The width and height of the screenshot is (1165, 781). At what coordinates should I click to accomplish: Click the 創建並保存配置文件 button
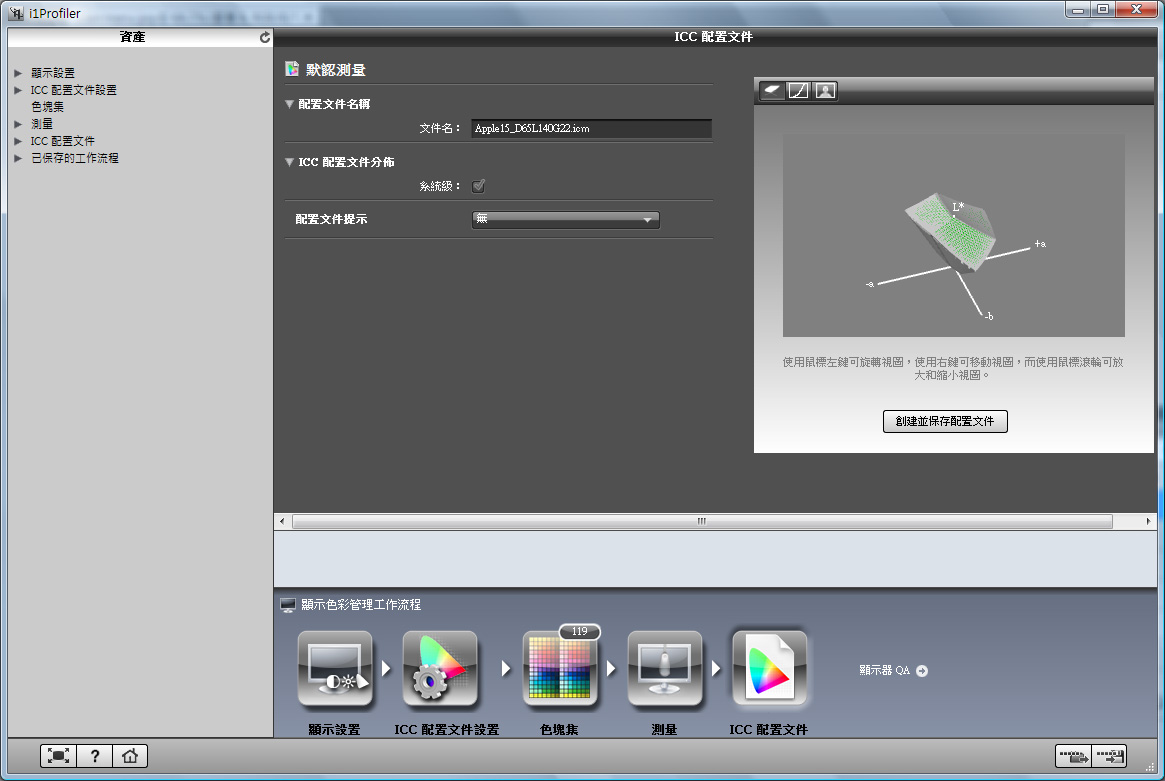click(x=945, y=422)
